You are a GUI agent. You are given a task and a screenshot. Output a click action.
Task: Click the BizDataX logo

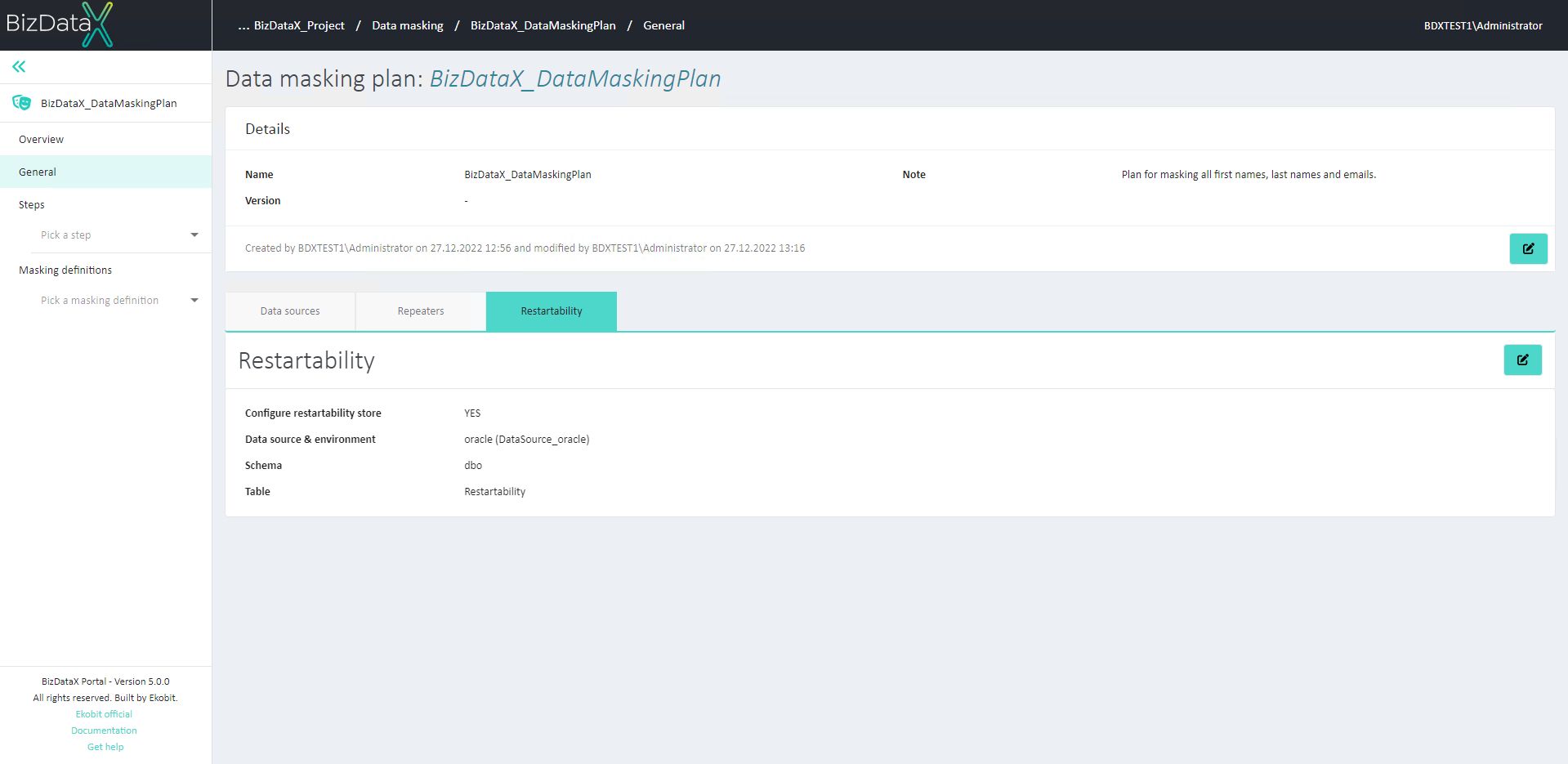(x=59, y=25)
